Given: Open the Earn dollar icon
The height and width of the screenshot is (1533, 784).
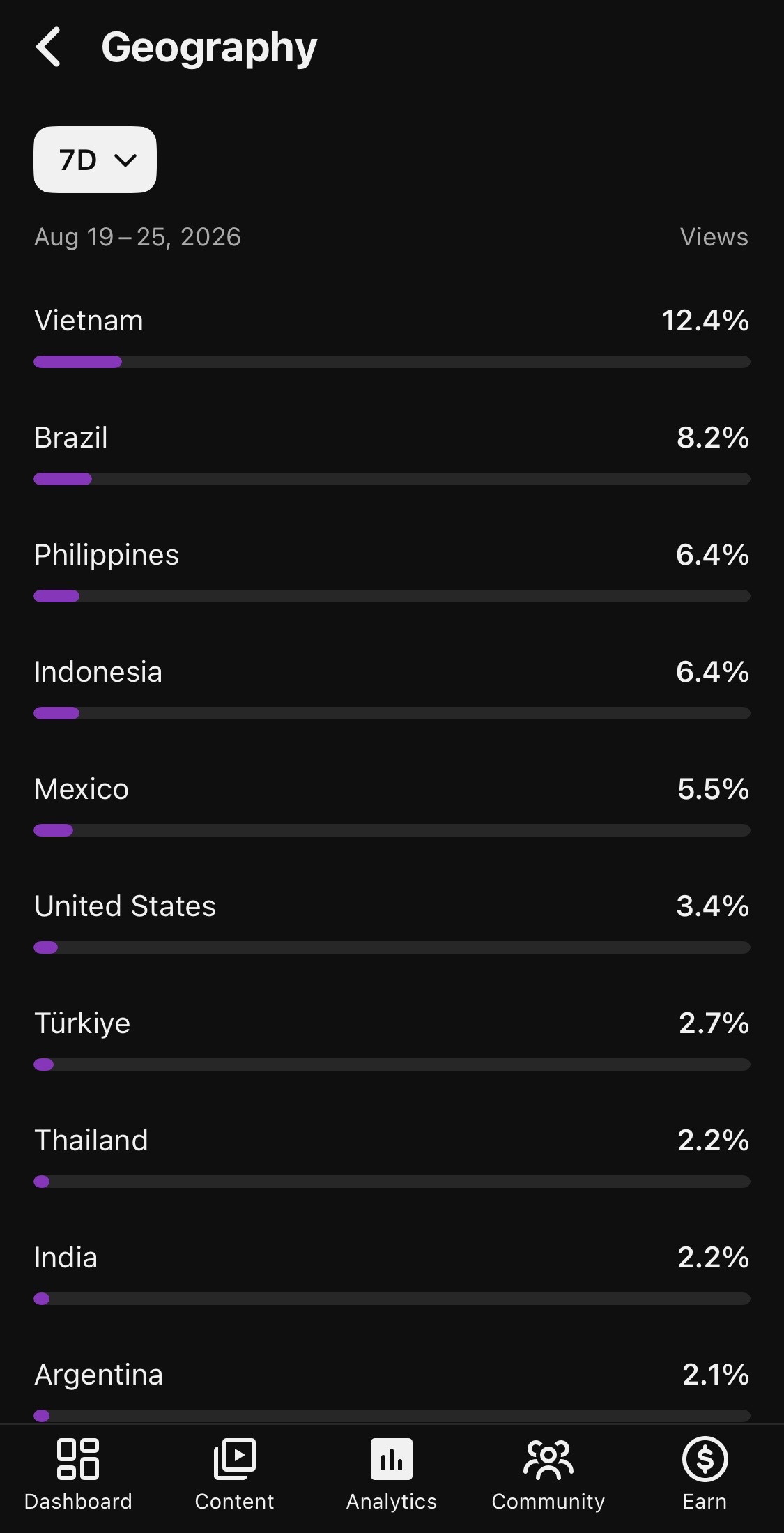Looking at the screenshot, I should point(705,1458).
